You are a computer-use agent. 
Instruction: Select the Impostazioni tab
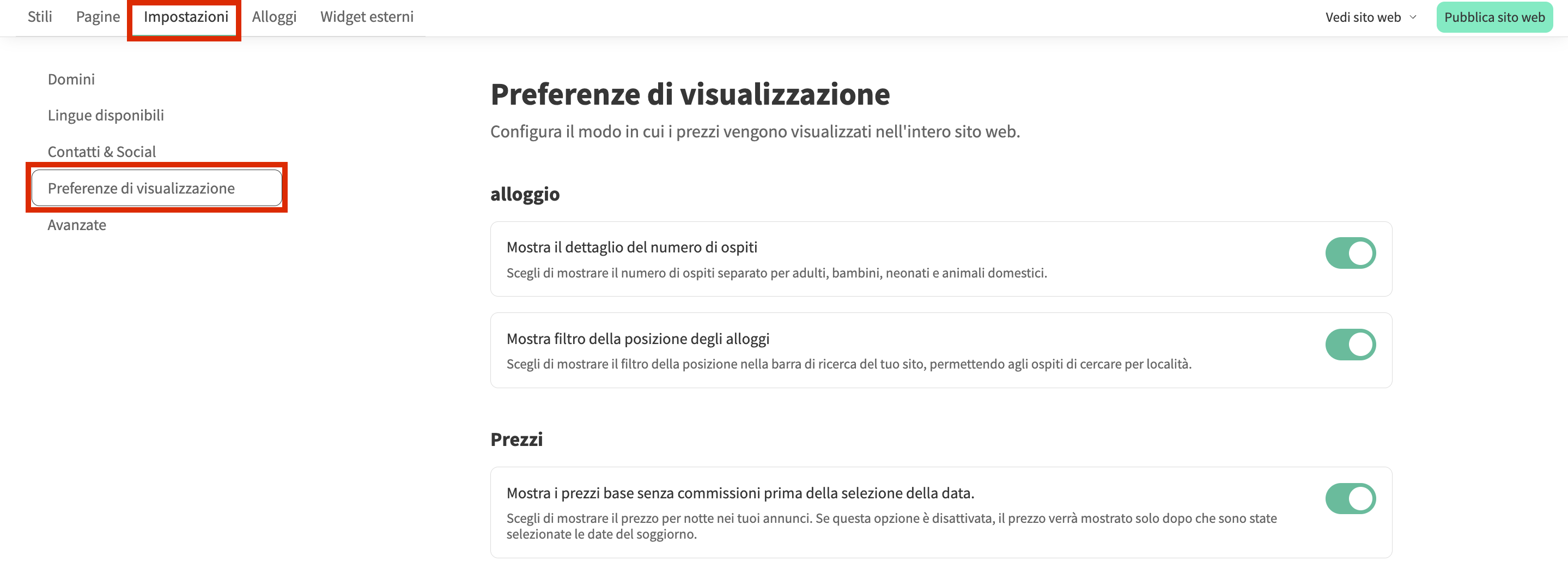pyautogui.click(x=186, y=16)
